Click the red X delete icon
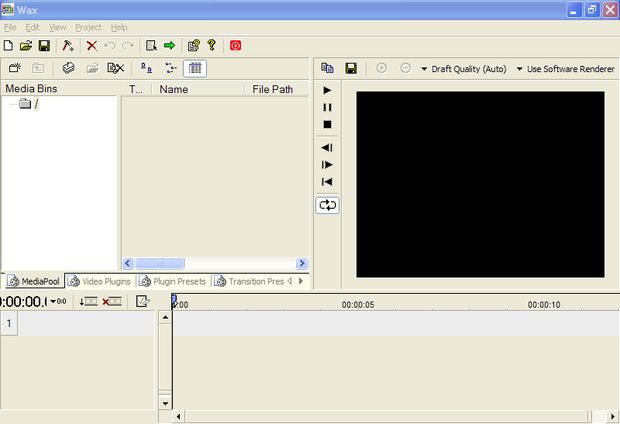Viewport: 620px width, 424px height. [92, 45]
